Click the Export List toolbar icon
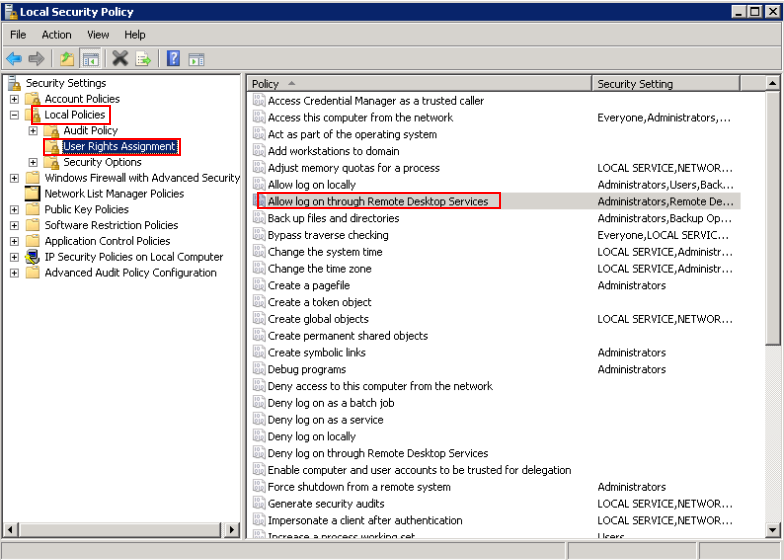 click(x=144, y=59)
